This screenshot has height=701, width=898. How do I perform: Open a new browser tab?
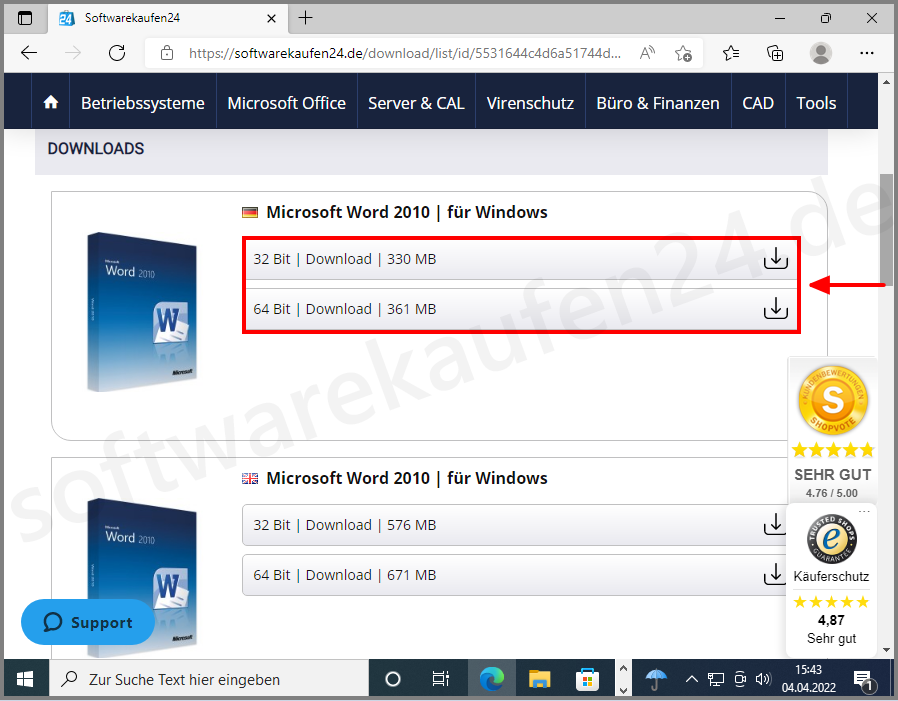[x=306, y=18]
